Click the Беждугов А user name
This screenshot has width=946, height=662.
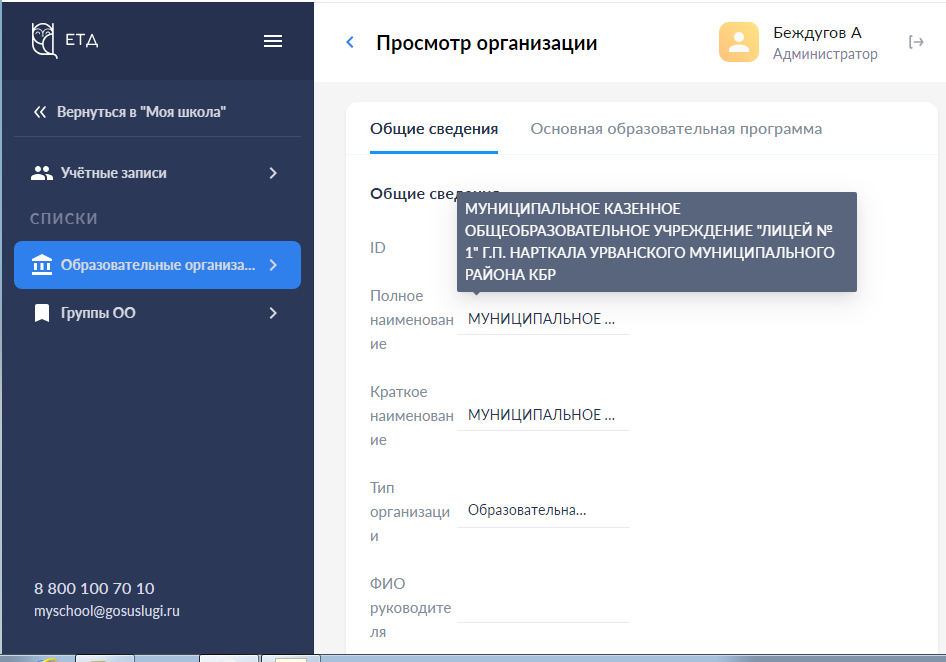[817, 33]
